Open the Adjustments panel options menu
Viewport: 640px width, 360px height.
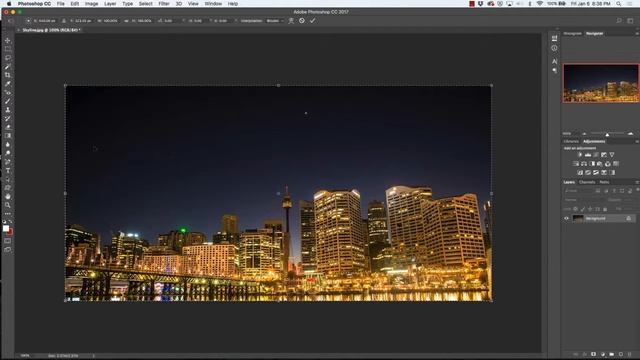(x=637, y=142)
